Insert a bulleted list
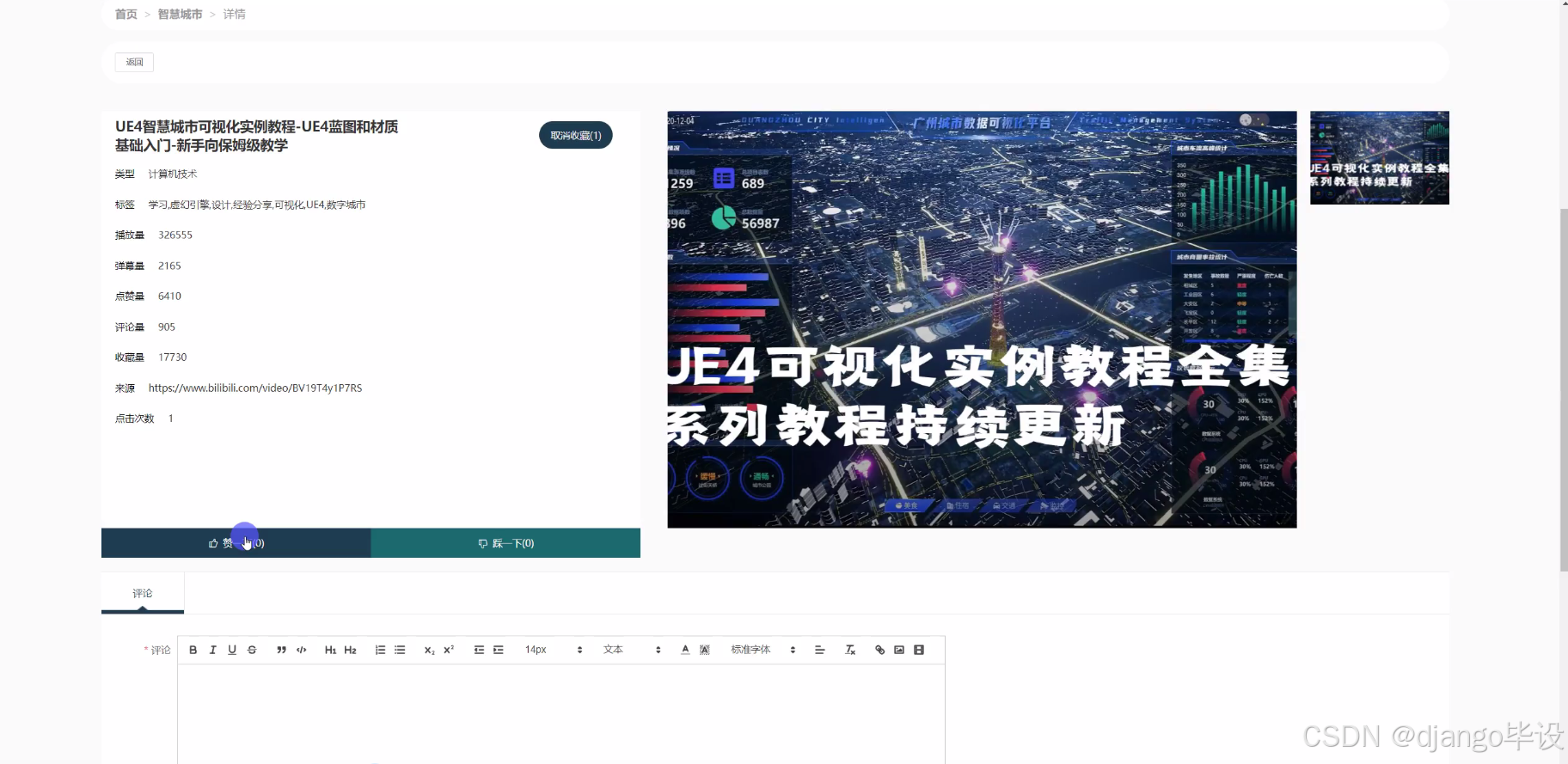The image size is (1568, 764). (x=400, y=650)
